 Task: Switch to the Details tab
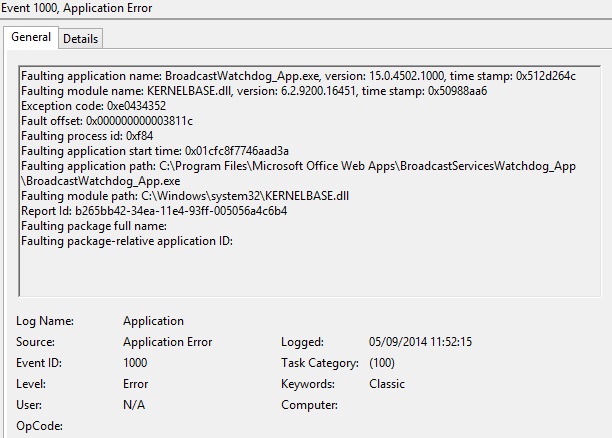point(80,39)
